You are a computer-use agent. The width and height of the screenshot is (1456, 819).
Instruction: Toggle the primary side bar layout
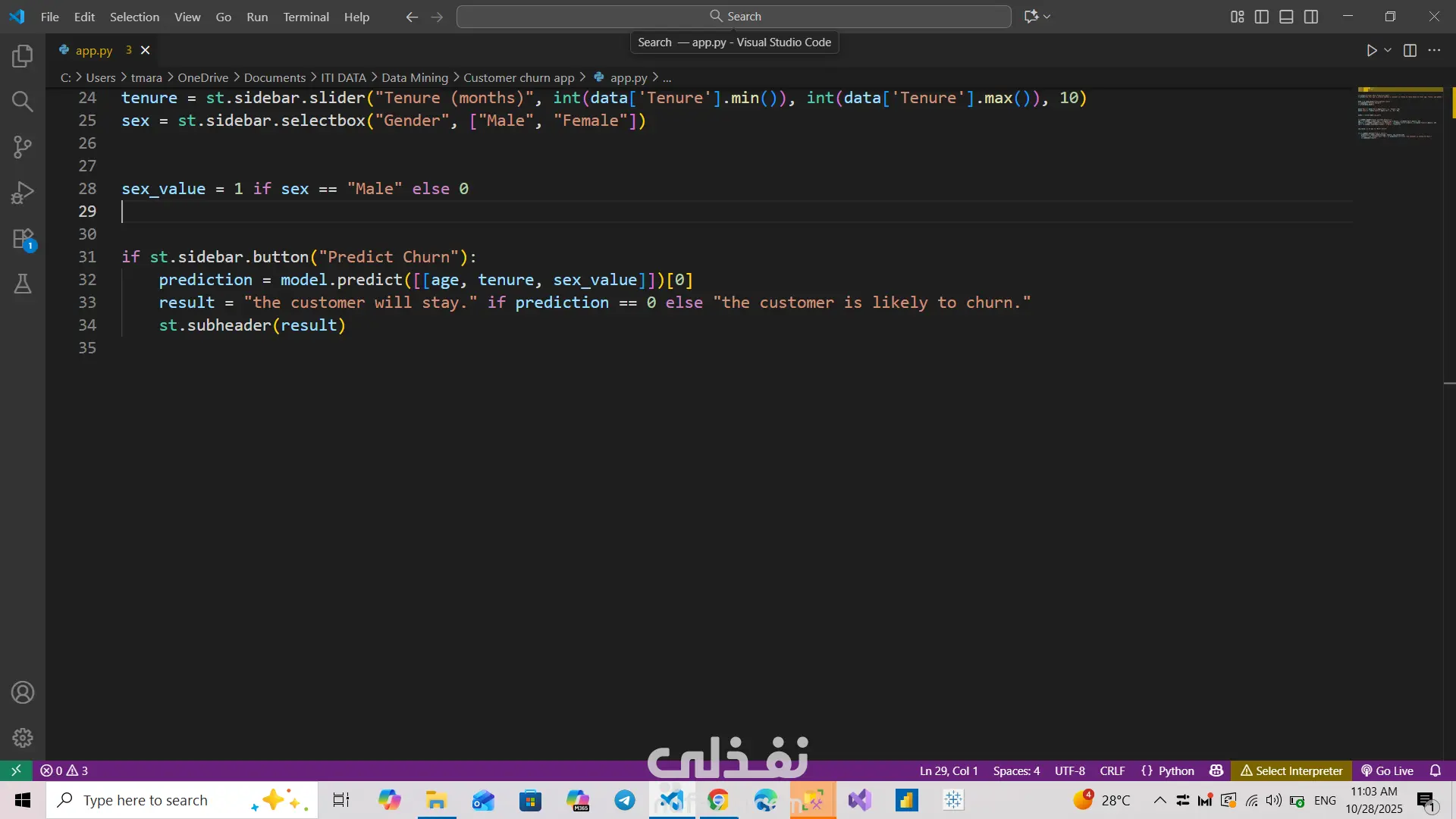[x=1262, y=17]
